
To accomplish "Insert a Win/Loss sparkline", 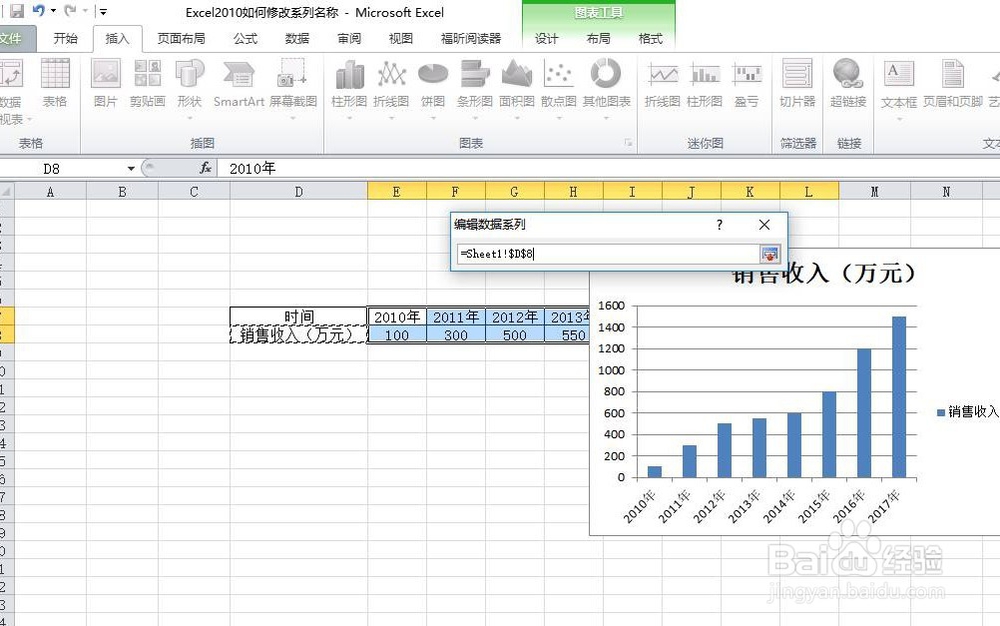I will click(x=748, y=85).
